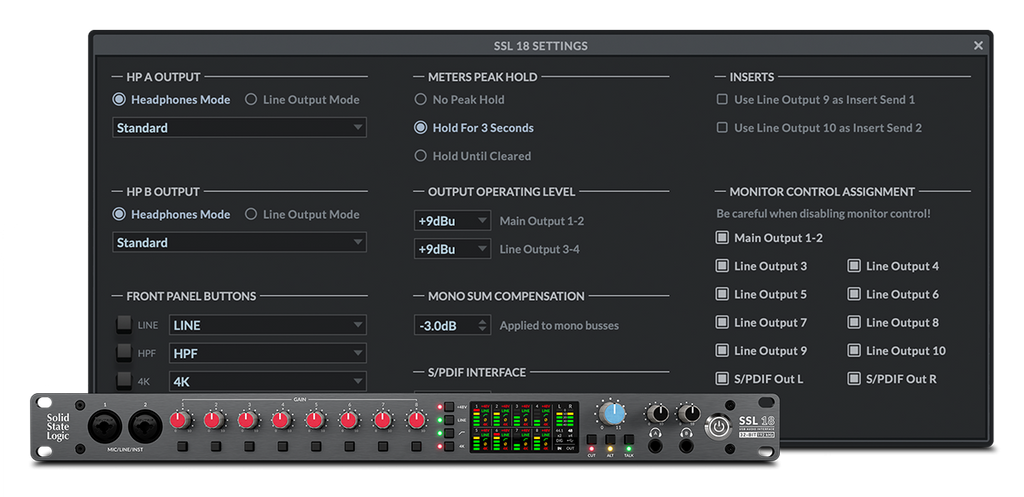Toggle Line Output 3 monitor control checkbox
The height and width of the screenshot is (497, 1024).
pyautogui.click(x=722, y=266)
